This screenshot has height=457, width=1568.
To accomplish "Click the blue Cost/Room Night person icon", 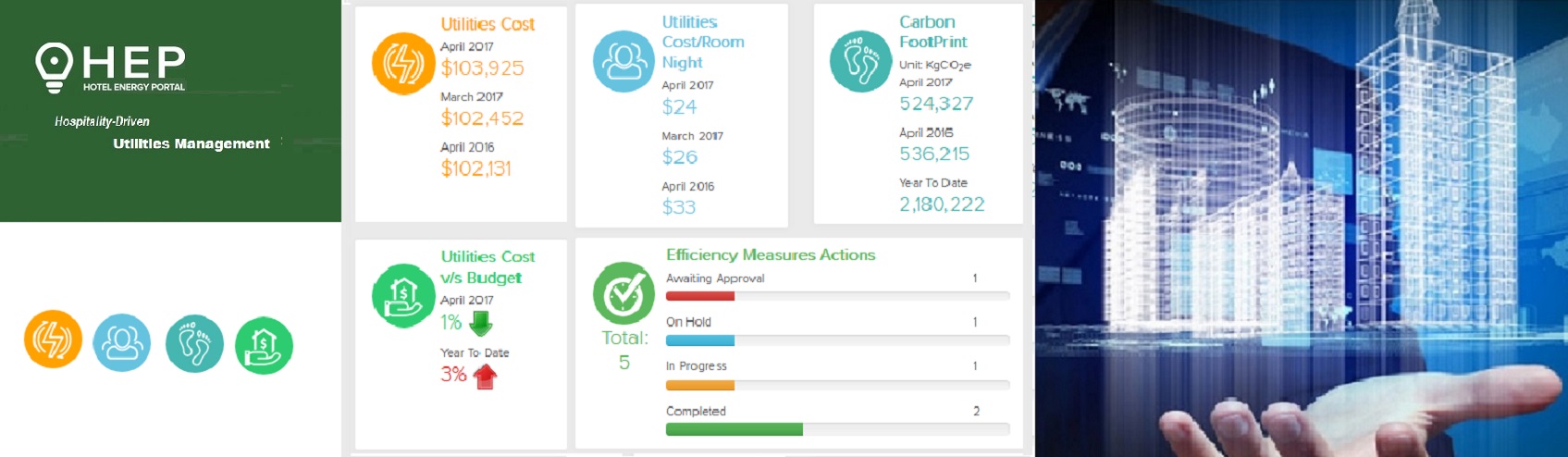I will [624, 61].
